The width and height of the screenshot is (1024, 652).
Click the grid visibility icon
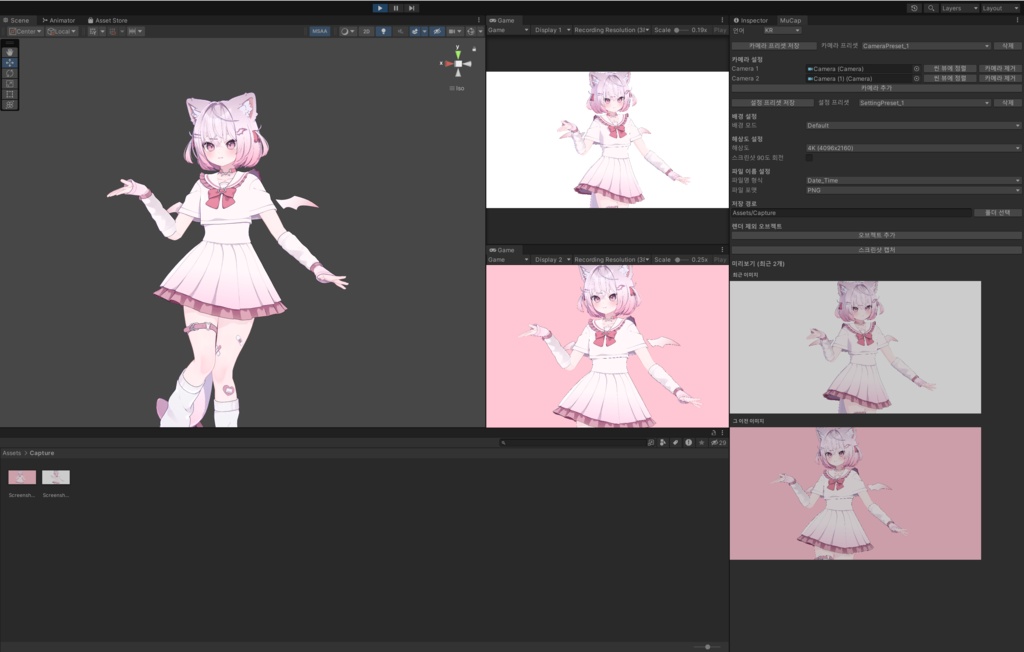click(93, 31)
